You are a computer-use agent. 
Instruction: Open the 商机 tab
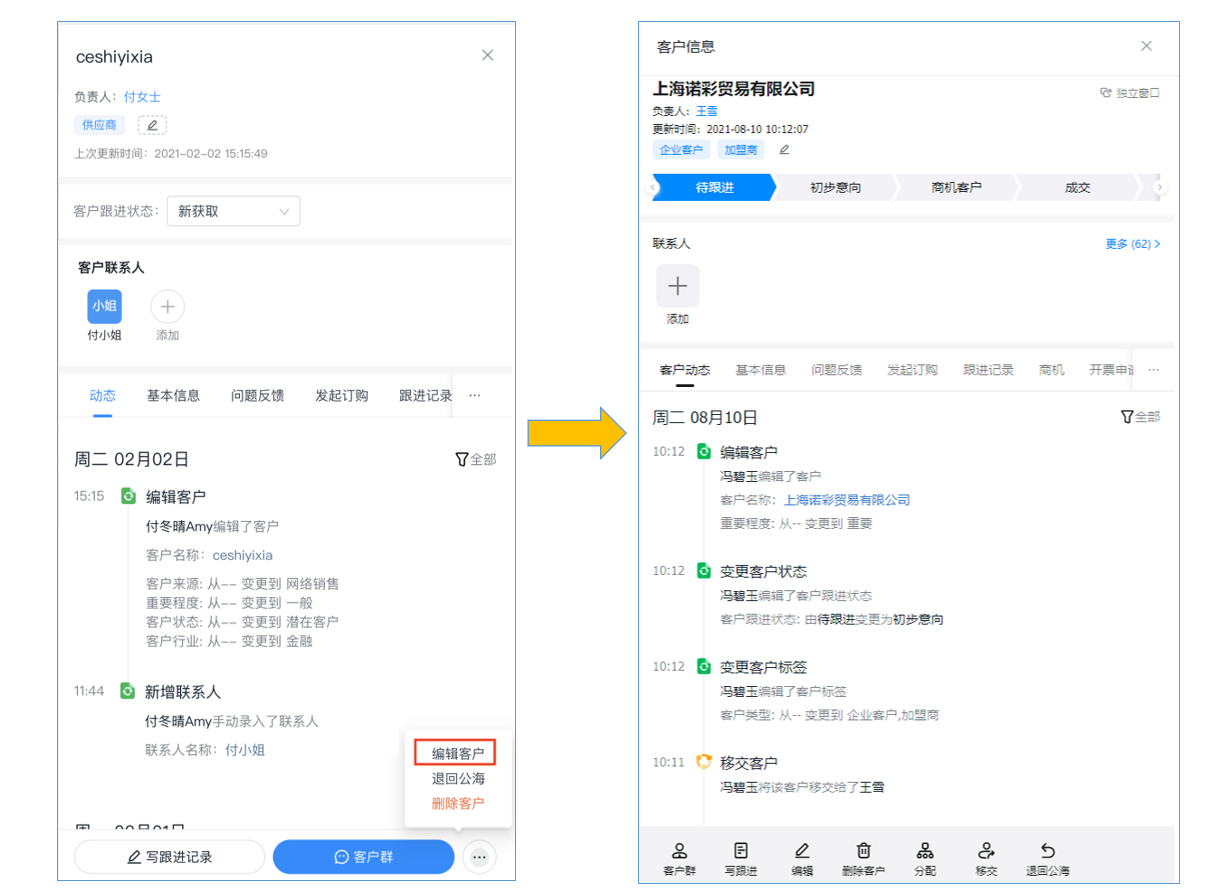pyautogui.click(x=1052, y=370)
